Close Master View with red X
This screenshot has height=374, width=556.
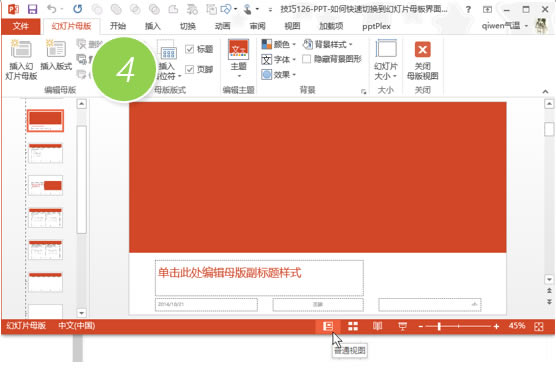422,60
